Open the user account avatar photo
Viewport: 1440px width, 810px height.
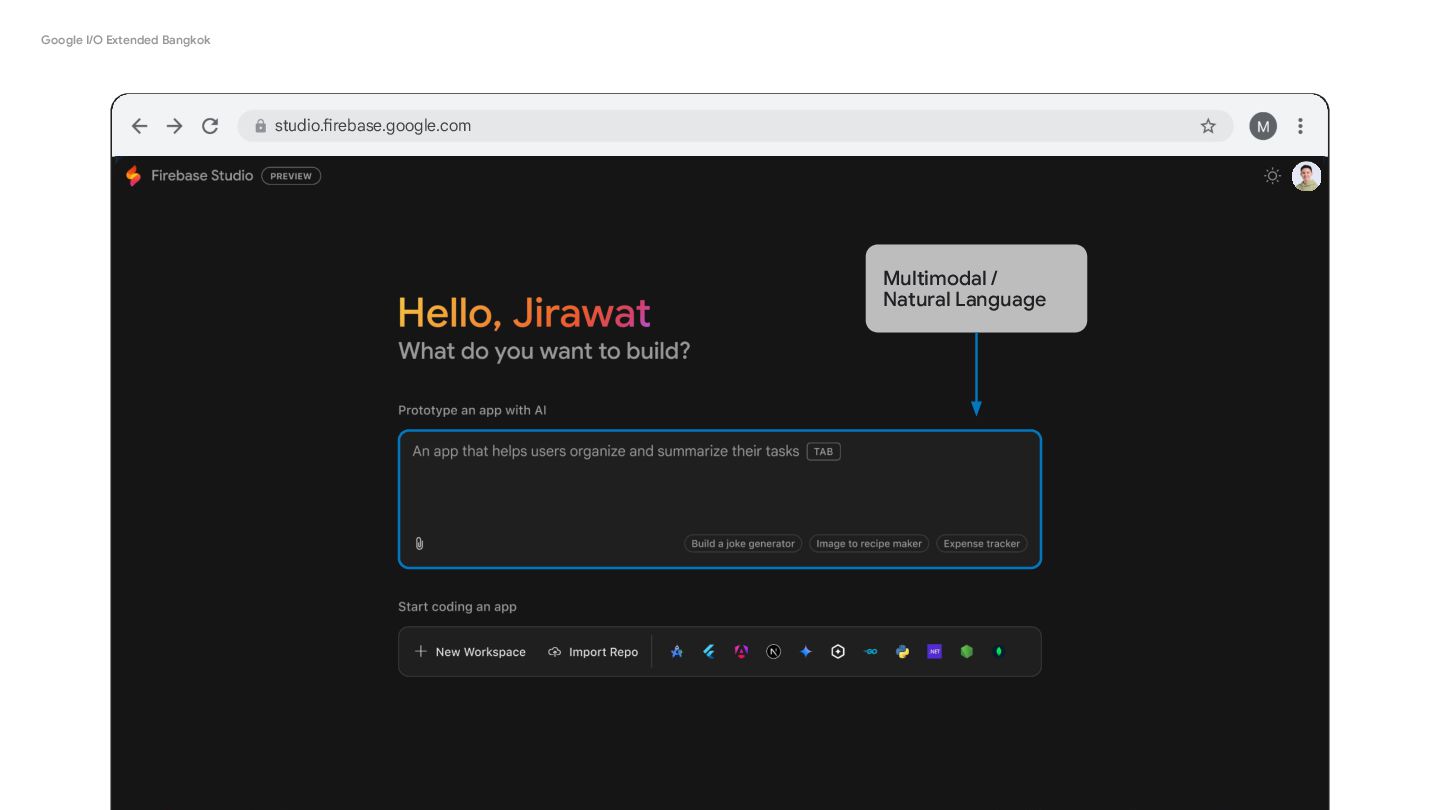(x=1306, y=176)
